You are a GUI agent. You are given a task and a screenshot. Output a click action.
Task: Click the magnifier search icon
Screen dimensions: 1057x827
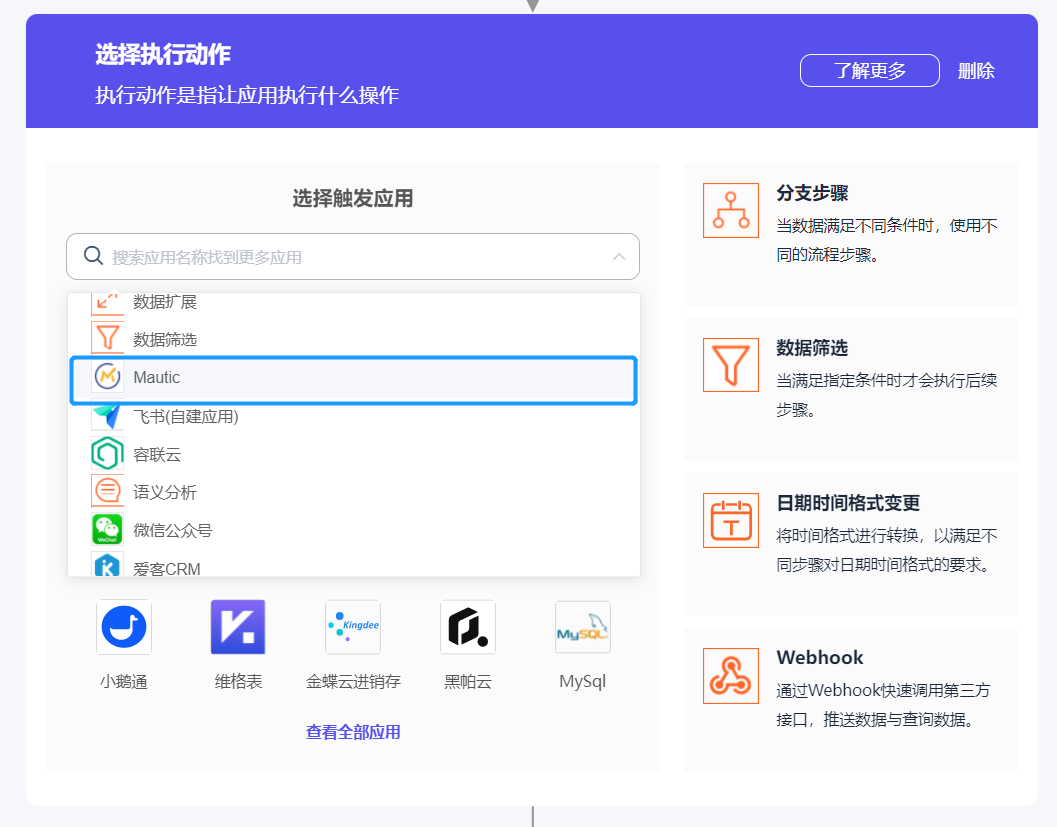[93, 256]
